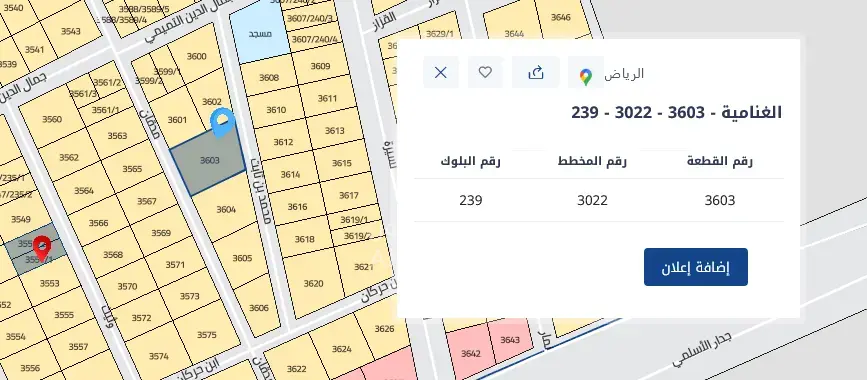Select parcel 3616 on the map
Image resolution: width=867 pixels, height=380 pixels.
click(x=297, y=206)
